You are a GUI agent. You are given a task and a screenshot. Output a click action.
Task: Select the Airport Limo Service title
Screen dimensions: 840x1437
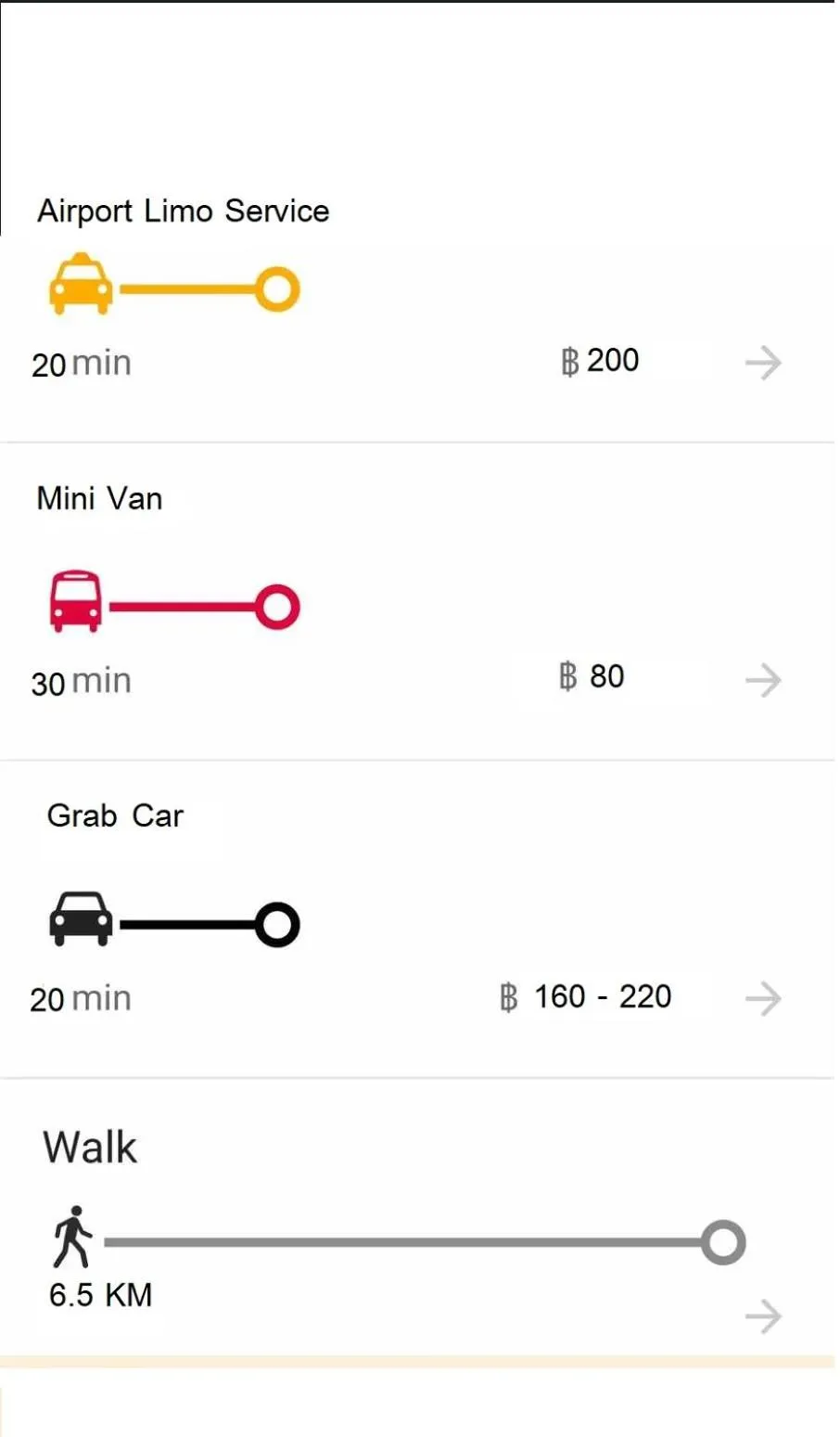pos(184,212)
